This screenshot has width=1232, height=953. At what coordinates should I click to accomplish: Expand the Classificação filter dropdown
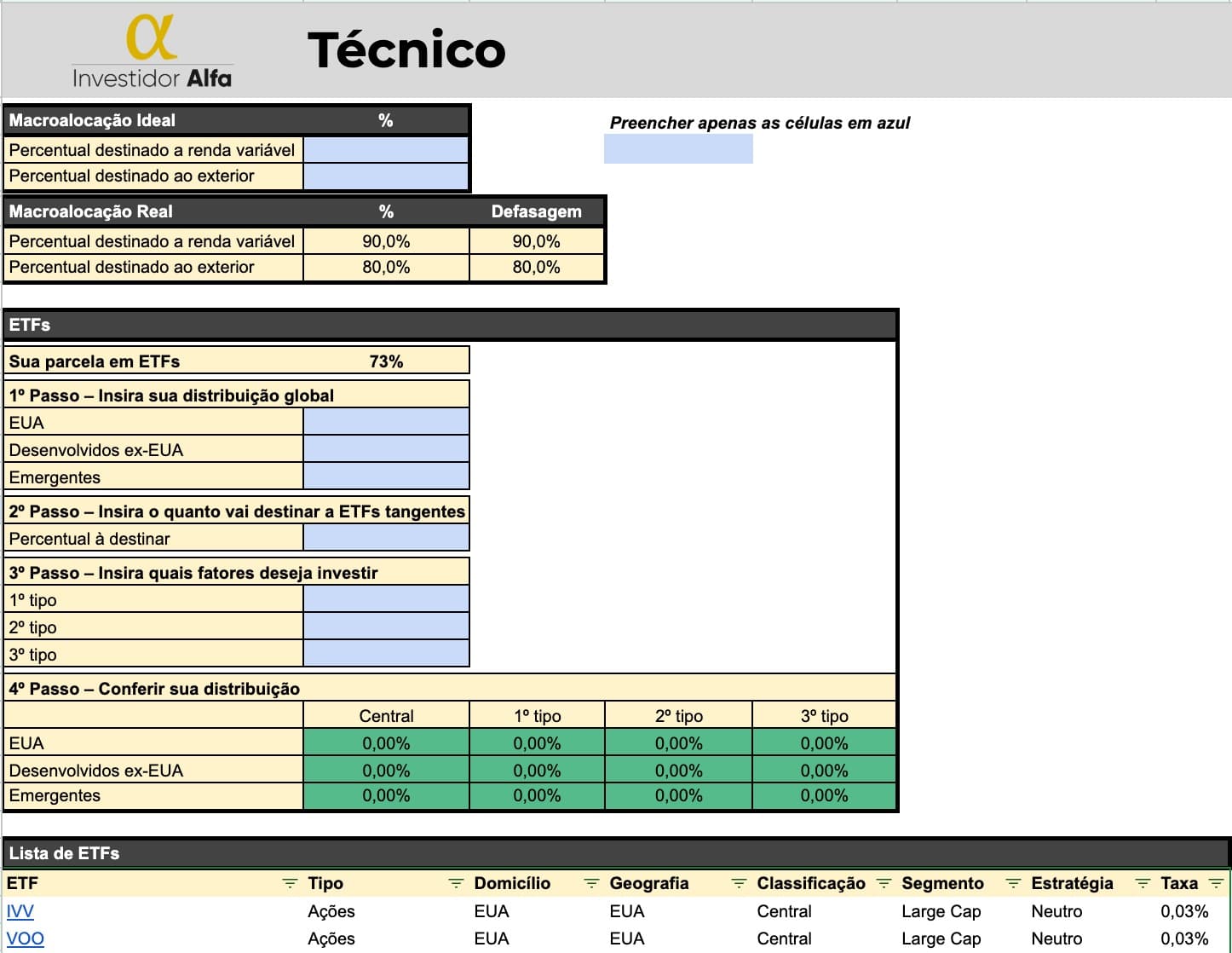tap(884, 884)
